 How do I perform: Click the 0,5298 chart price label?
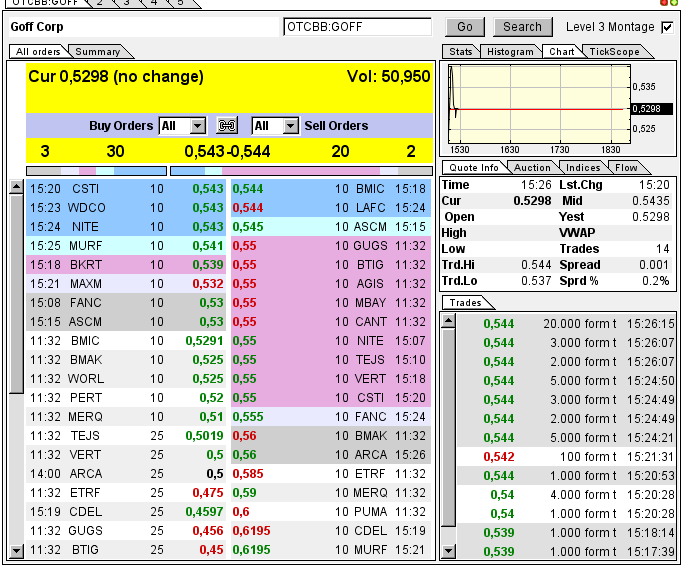tap(652, 109)
